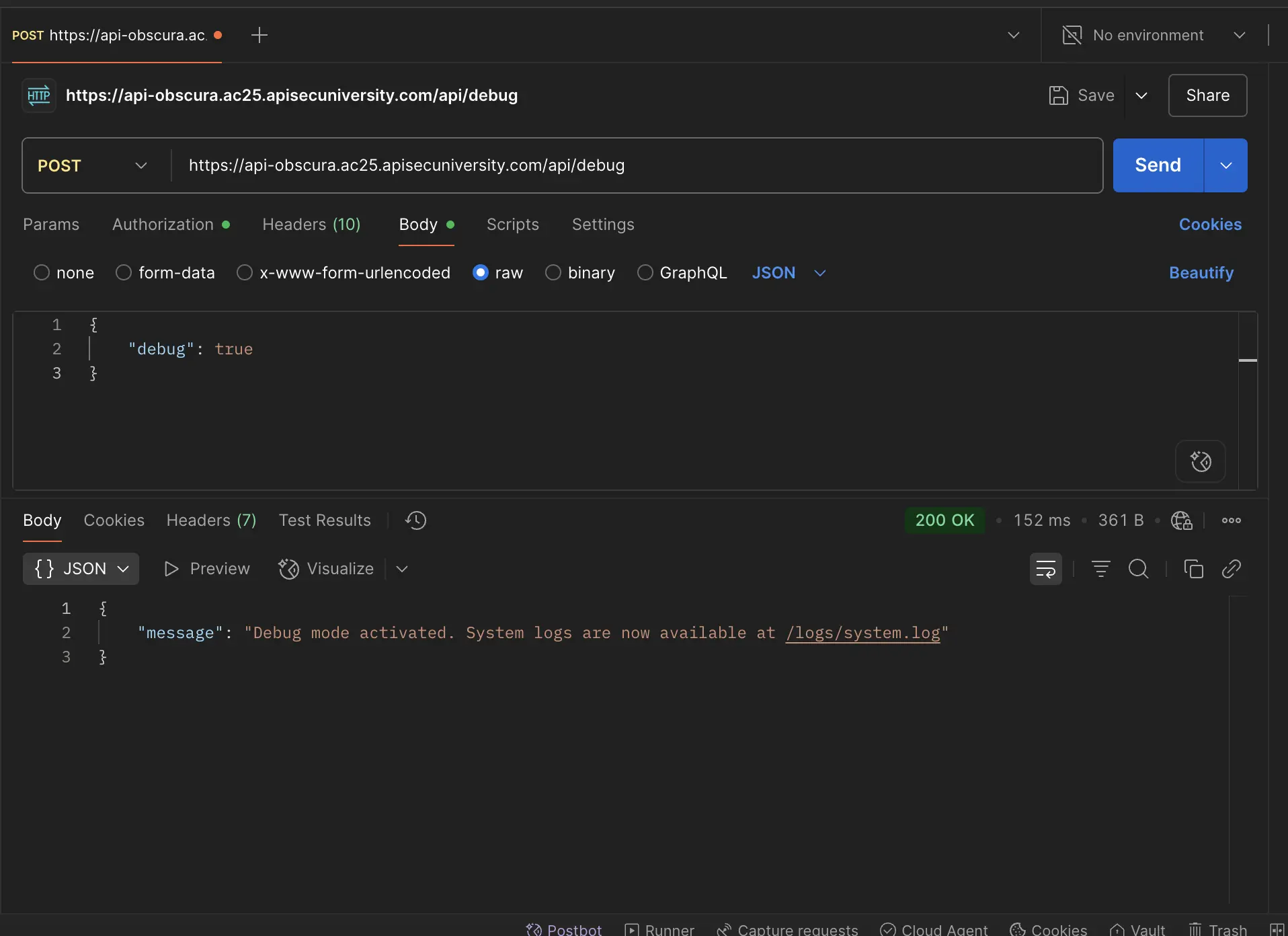The image size is (1288, 936).
Task: Send the POST request
Action: point(1158,165)
